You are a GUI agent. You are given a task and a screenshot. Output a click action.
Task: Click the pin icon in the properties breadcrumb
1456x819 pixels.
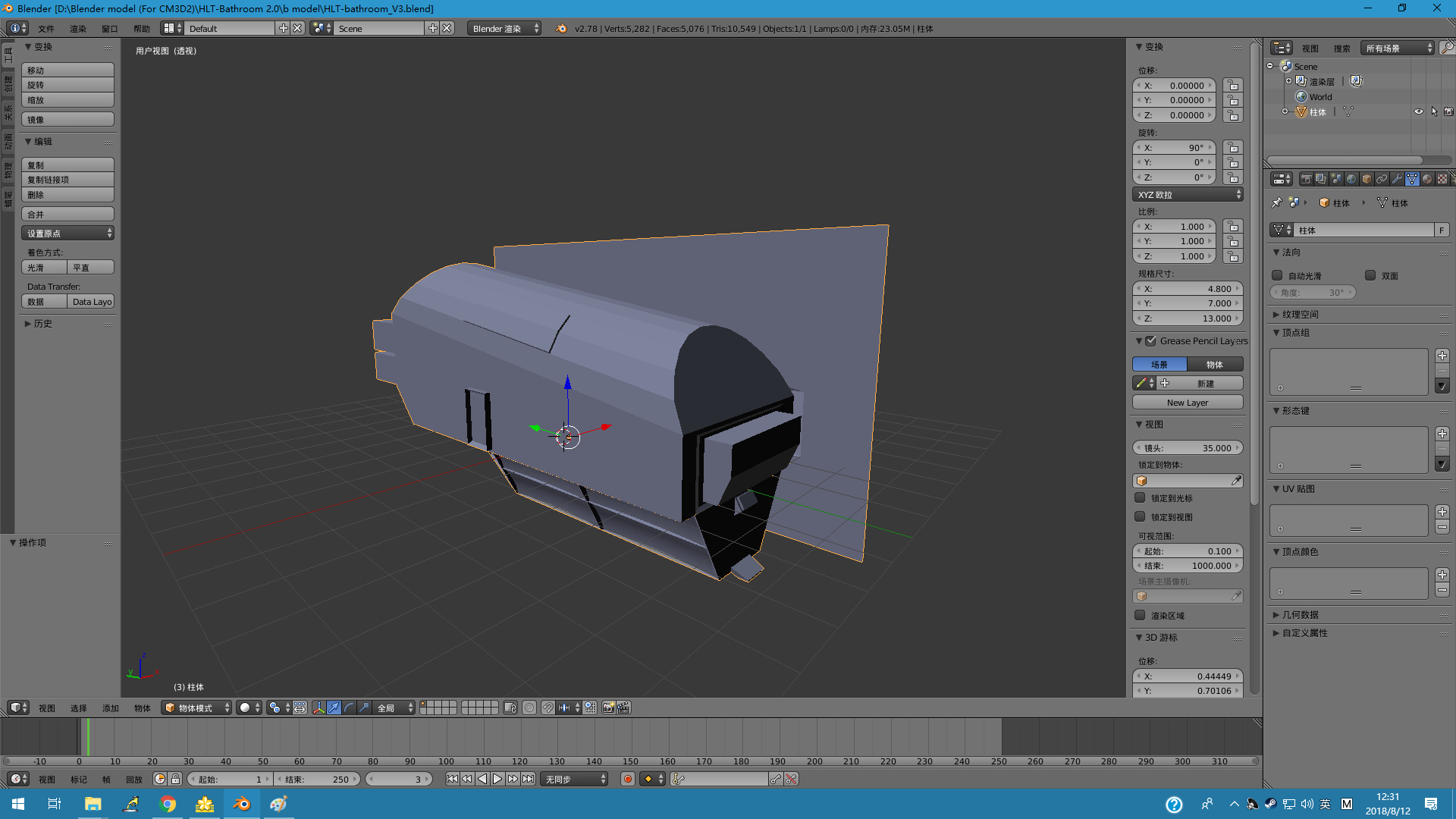1277,202
